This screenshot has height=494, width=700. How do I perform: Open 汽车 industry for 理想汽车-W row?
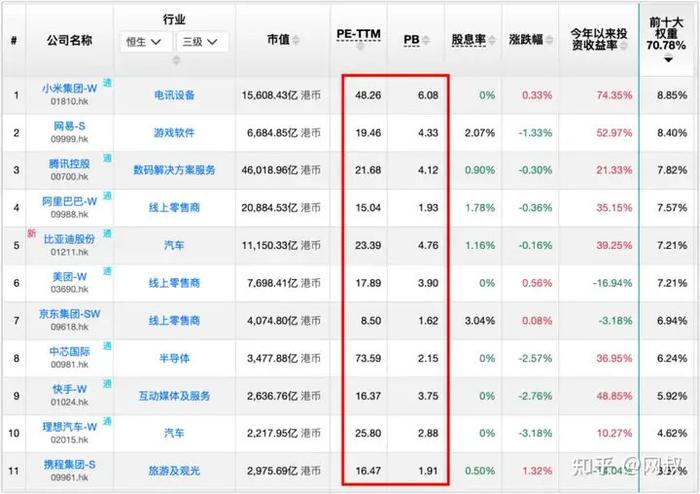pos(175,433)
